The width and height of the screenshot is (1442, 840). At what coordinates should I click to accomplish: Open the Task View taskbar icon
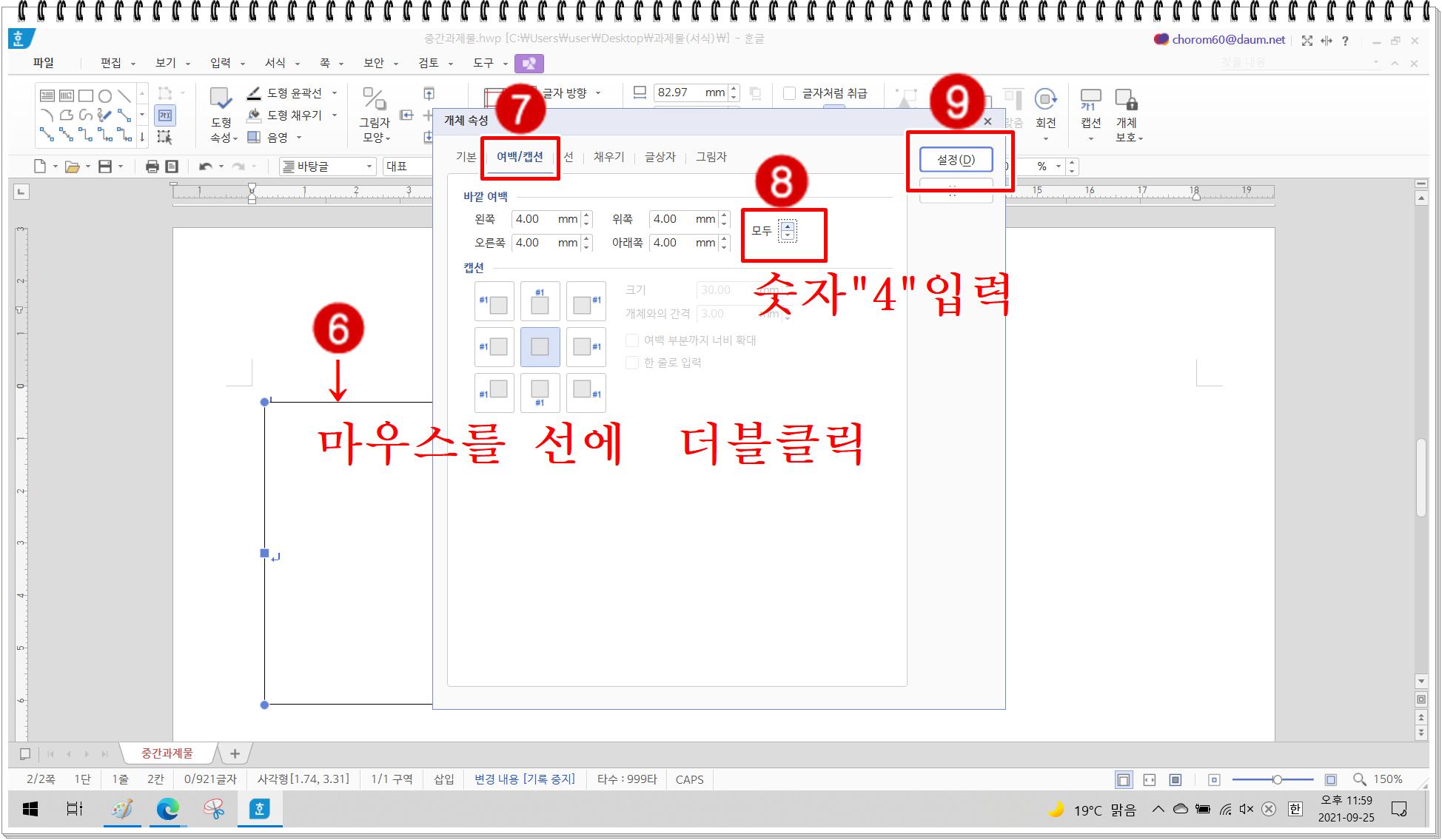[x=75, y=809]
